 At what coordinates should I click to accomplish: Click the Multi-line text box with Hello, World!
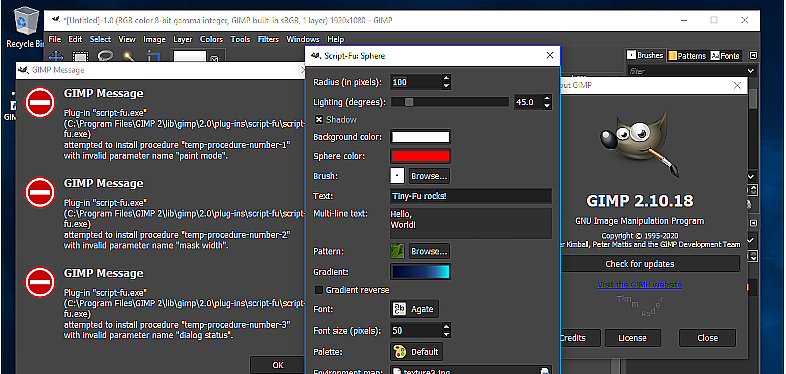(471, 223)
